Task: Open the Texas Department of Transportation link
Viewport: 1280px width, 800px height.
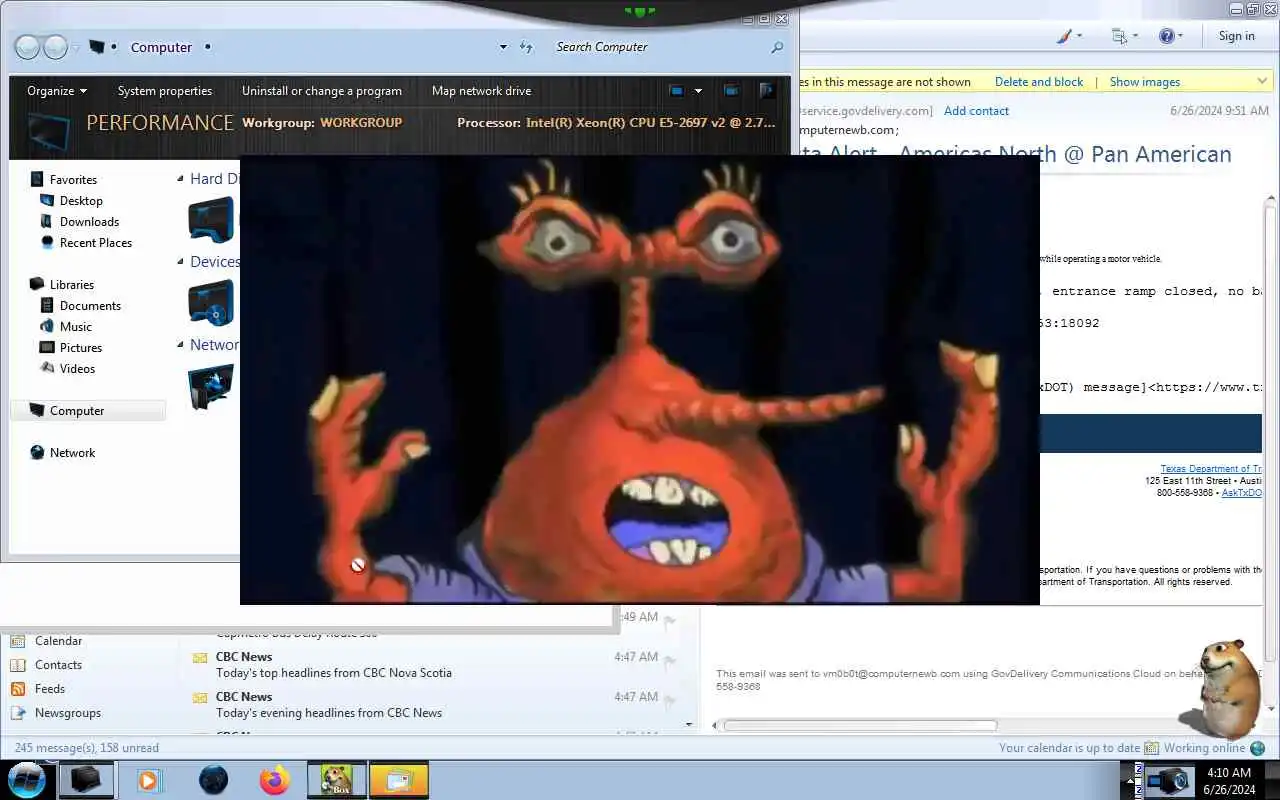Action: click(x=1211, y=469)
